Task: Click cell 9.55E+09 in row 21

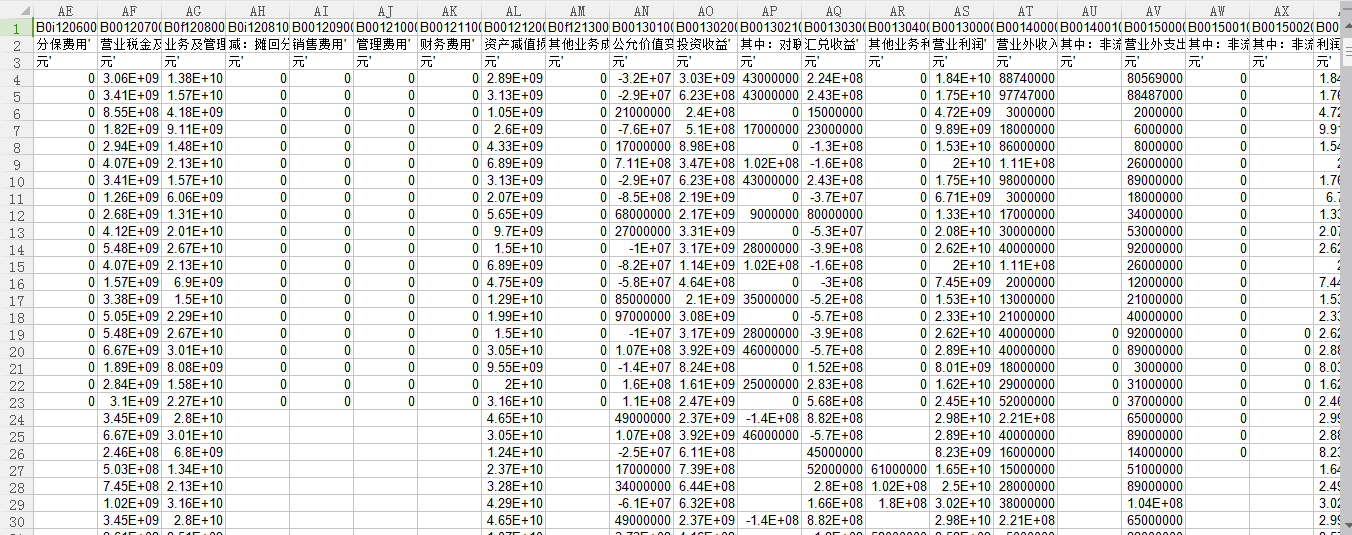Action: click(x=514, y=367)
